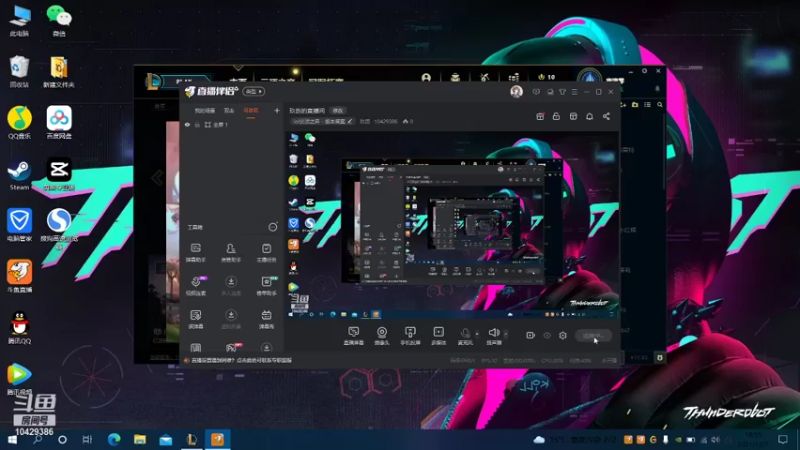Click the folder icon in League friends panel
The width and height of the screenshot is (800, 450).
click(x=635, y=105)
